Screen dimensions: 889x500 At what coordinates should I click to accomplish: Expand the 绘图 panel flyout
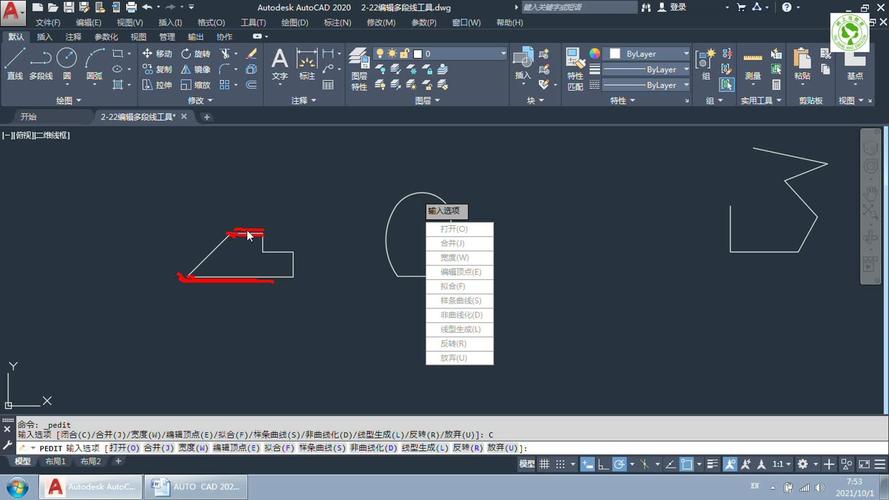click(x=68, y=101)
